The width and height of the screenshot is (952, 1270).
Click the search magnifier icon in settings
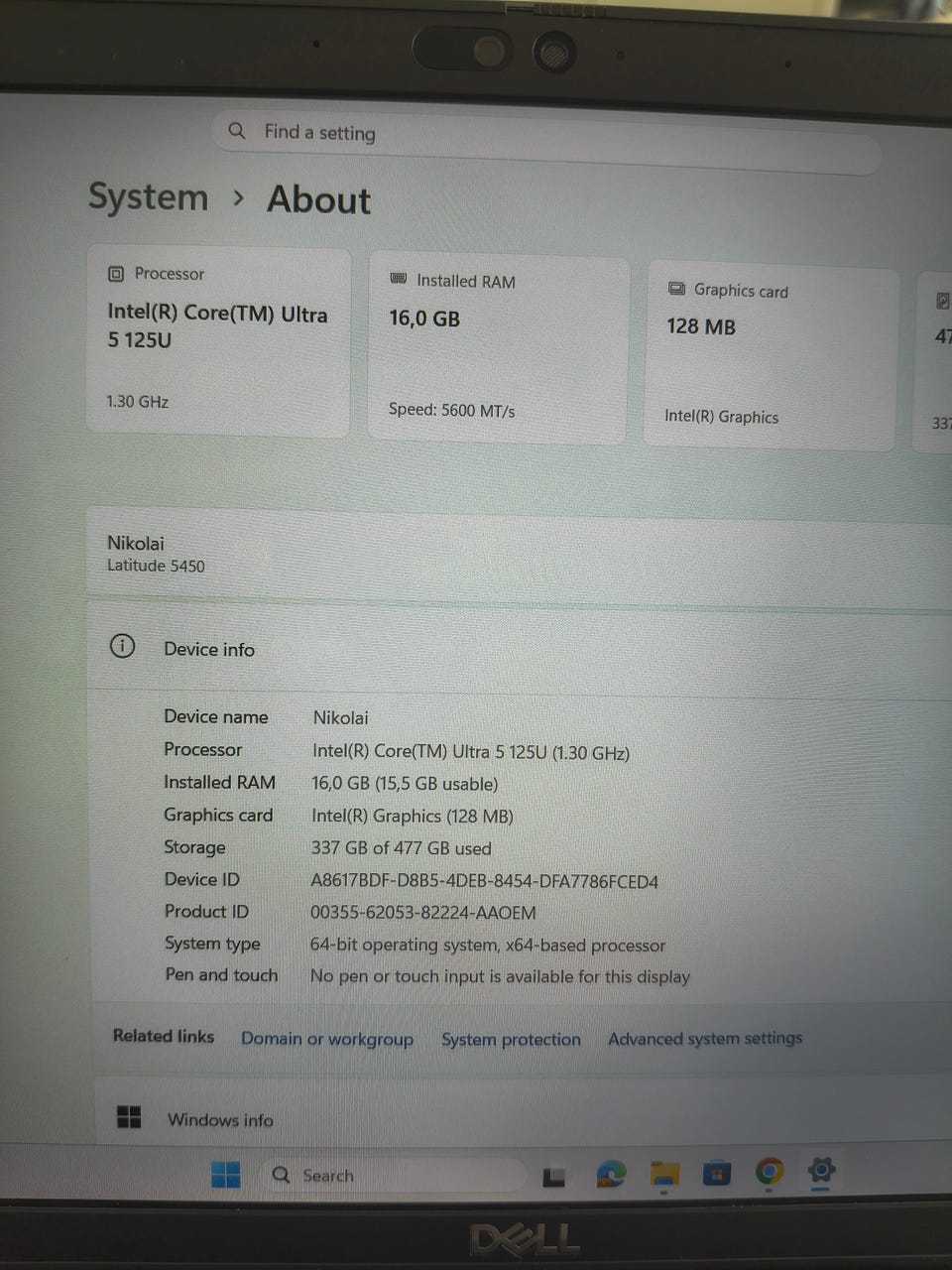point(237,130)
